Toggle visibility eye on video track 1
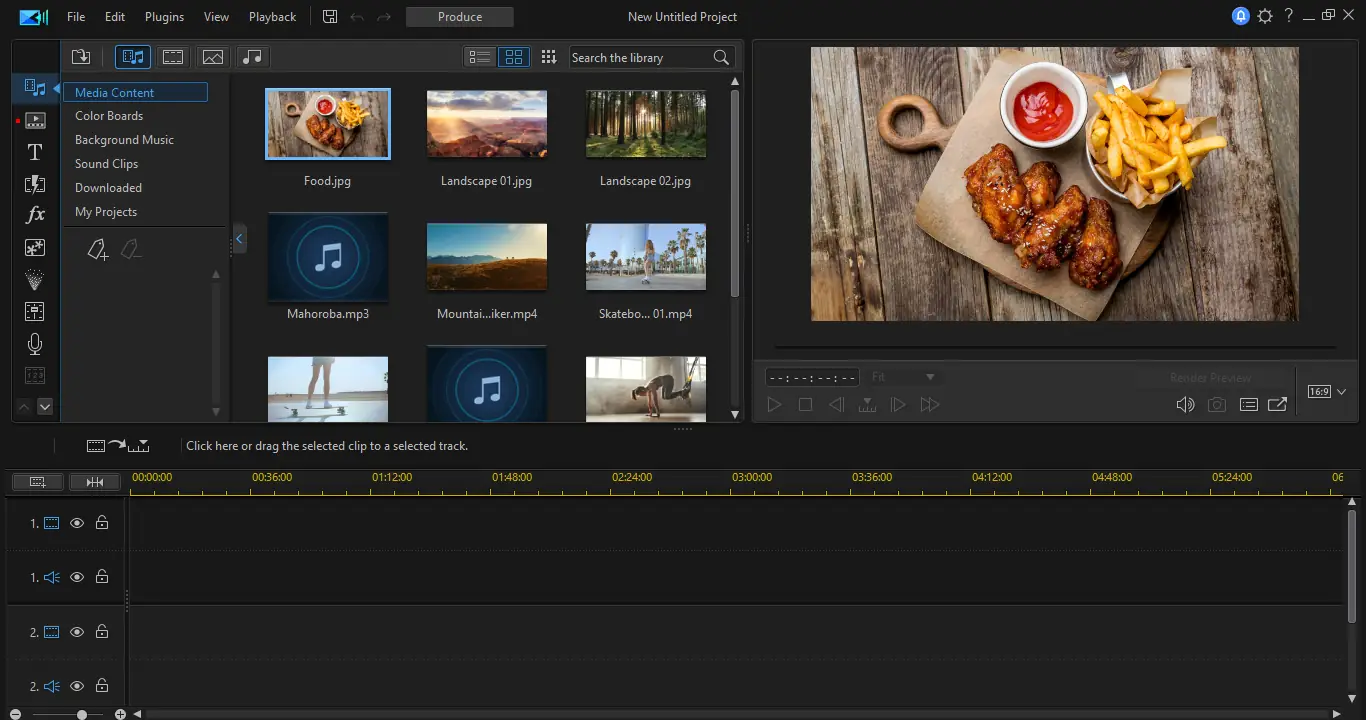The image size is (1366, 720). coord(77,523)
